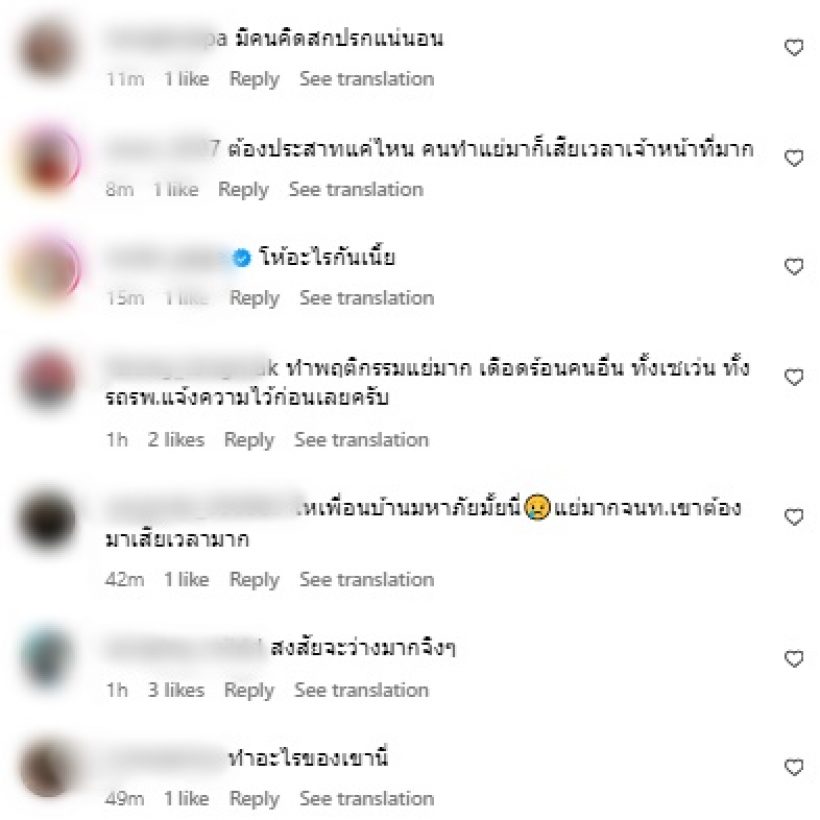The image size is (820, 820).
Task: Open profile picture of the bottom commenter
Action: pos(47,767)
